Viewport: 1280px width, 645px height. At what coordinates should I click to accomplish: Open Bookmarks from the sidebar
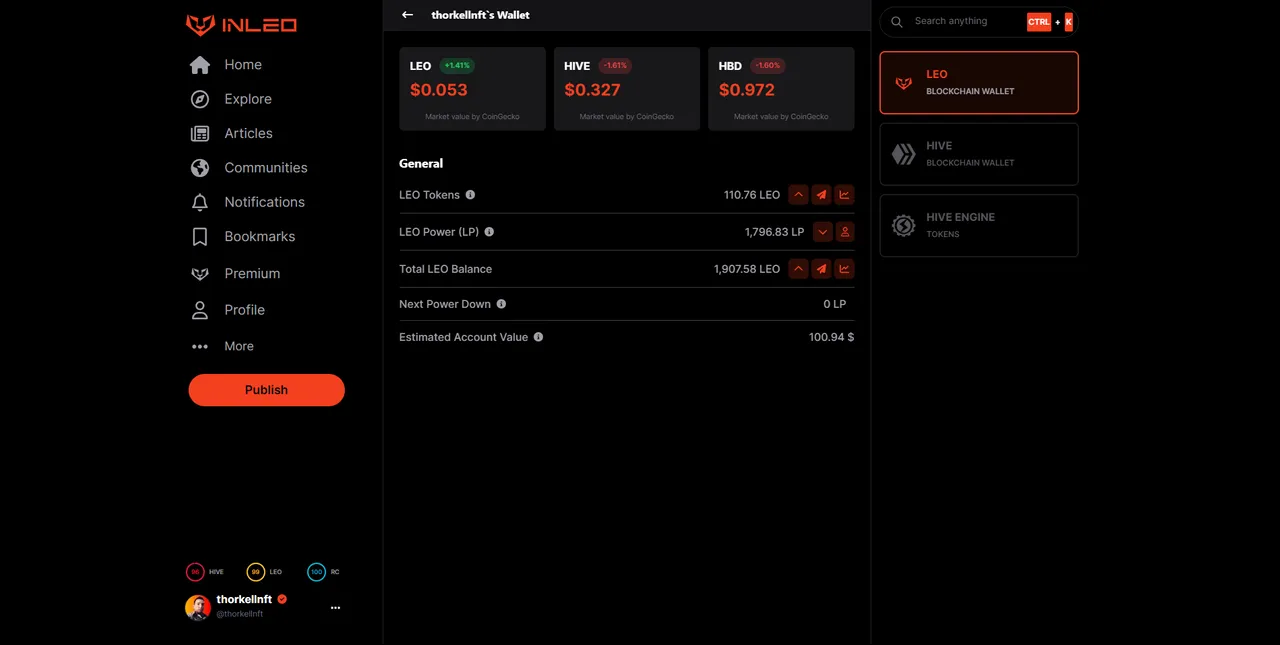[243, 237]
